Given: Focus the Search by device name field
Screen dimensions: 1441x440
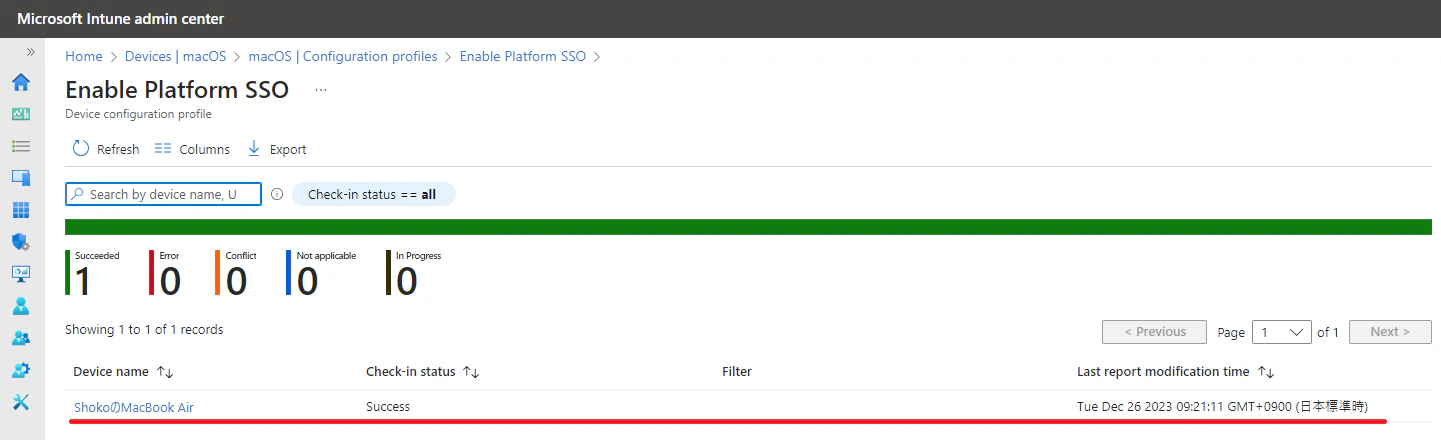Looking at the screenshot, I should (163, 194).
